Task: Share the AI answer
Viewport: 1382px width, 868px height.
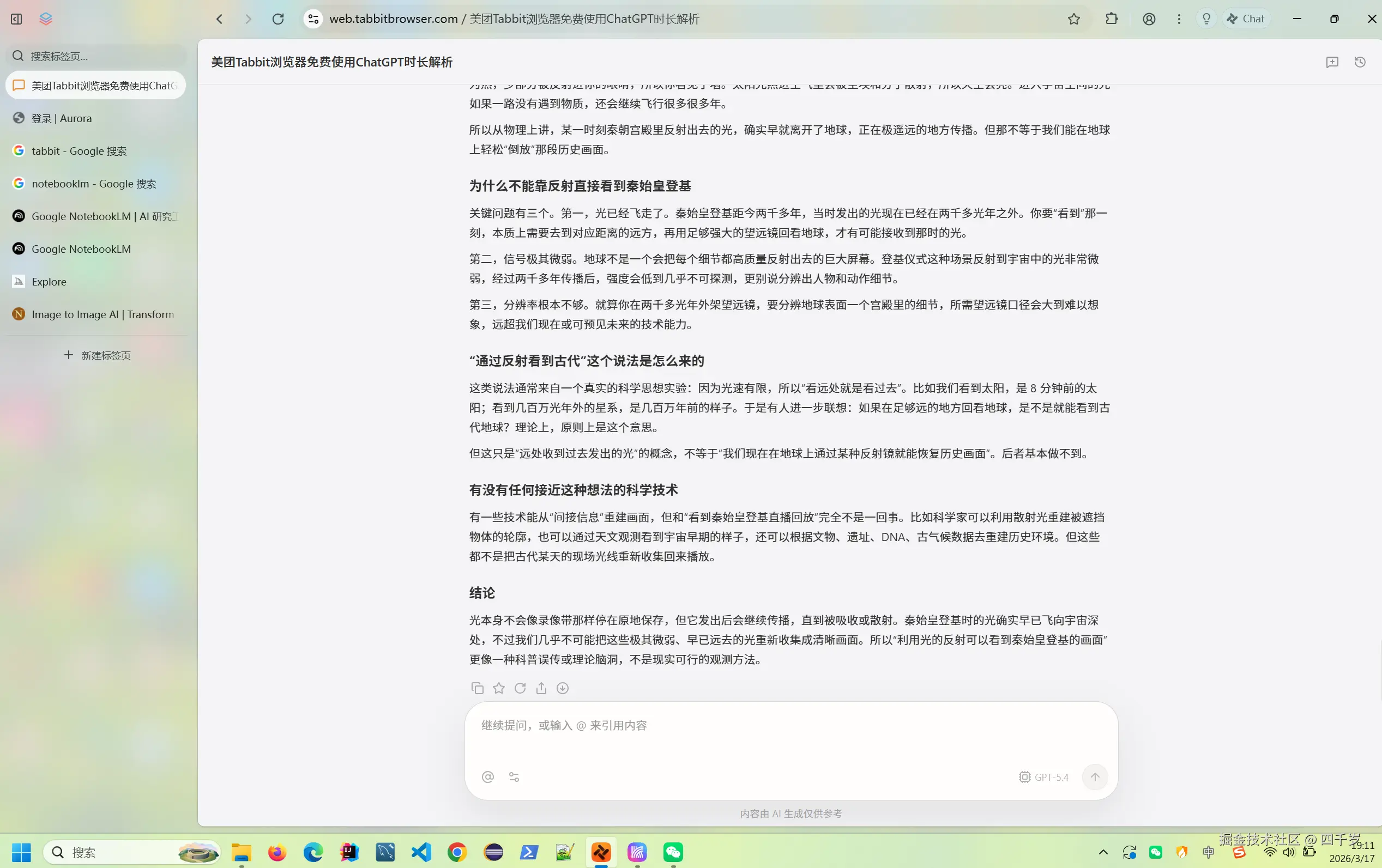Action: tap(541, 688)
